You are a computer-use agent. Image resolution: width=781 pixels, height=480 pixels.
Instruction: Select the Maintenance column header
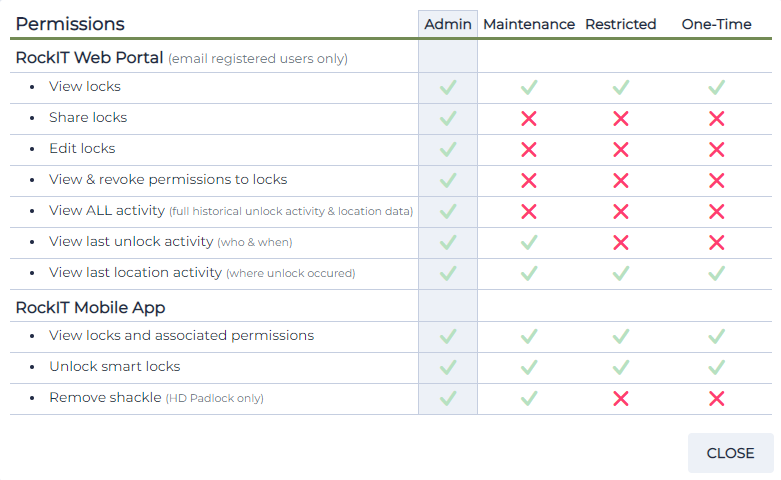[529, 24]
